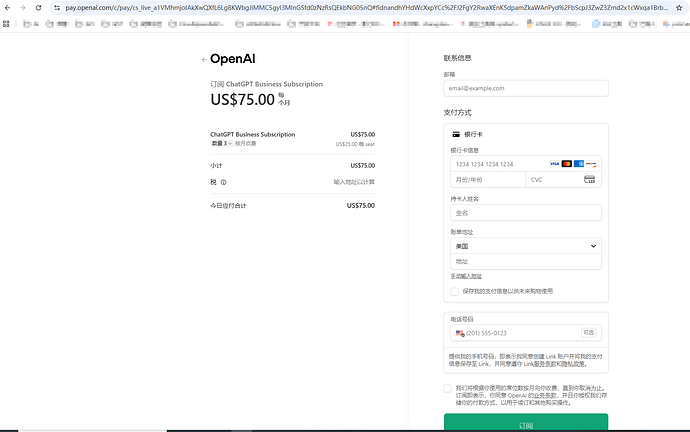The width and height of the screenshot is (690, 432).
Task: Select the 银行卡 bank card payment method
Action: 467,134
